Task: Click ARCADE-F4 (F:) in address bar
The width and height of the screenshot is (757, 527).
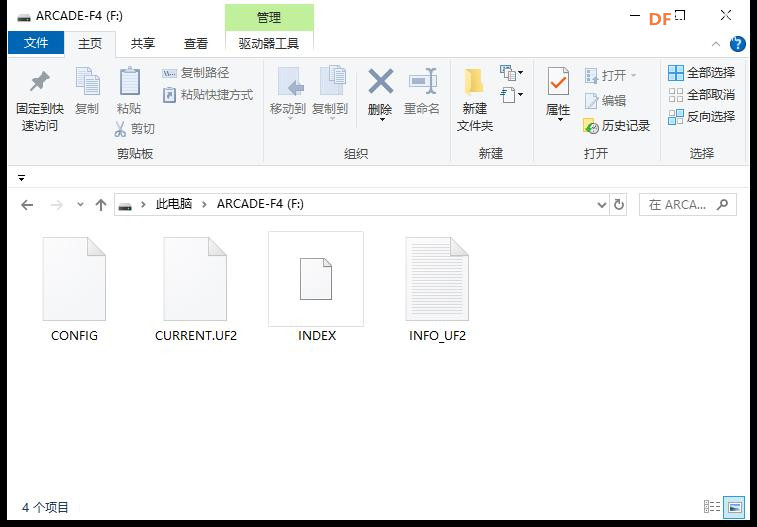Action: (x=260, y=204)
